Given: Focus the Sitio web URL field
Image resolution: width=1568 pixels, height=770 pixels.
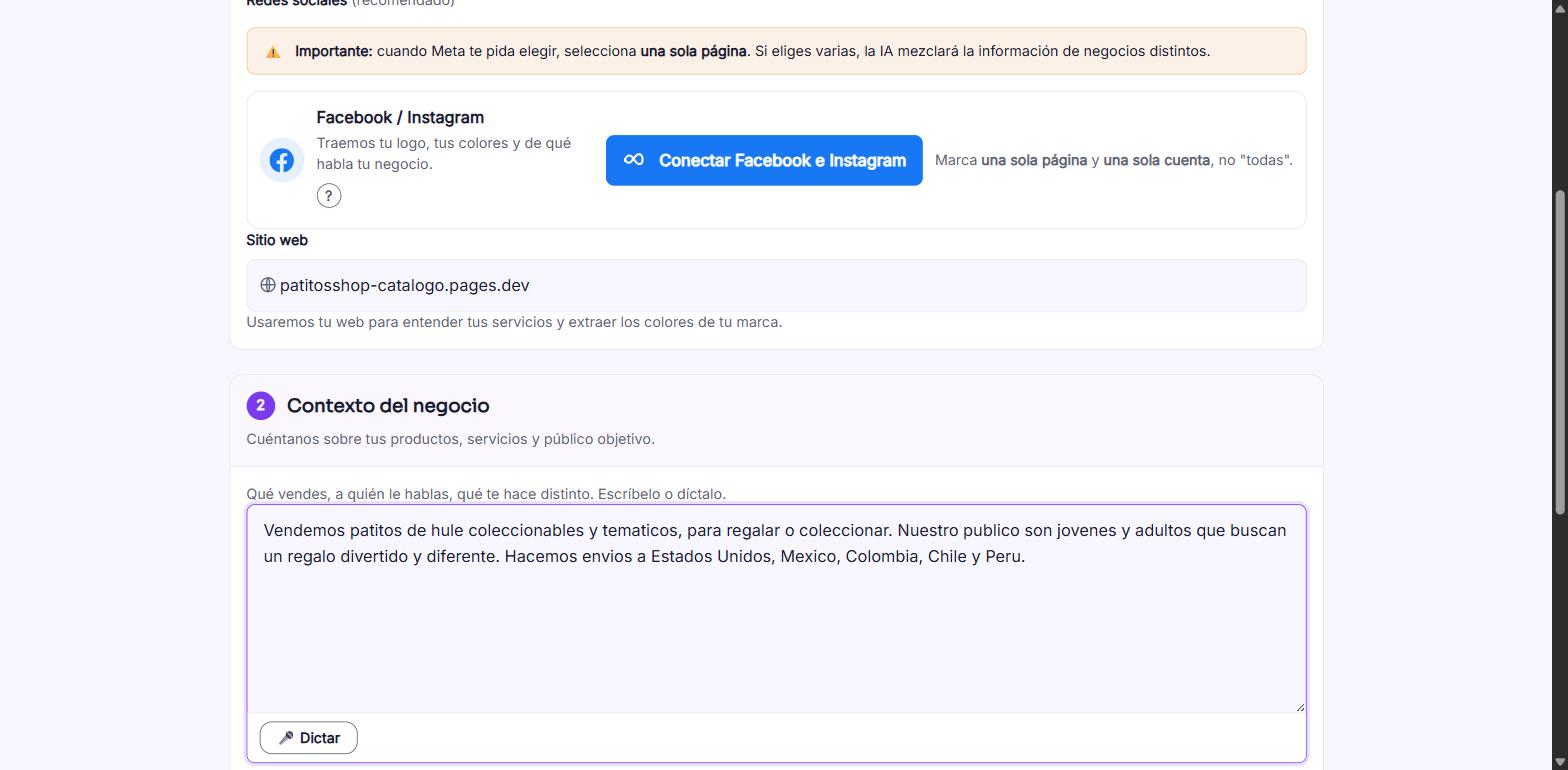Looking at the screenshot, I should tap(776, 285).
